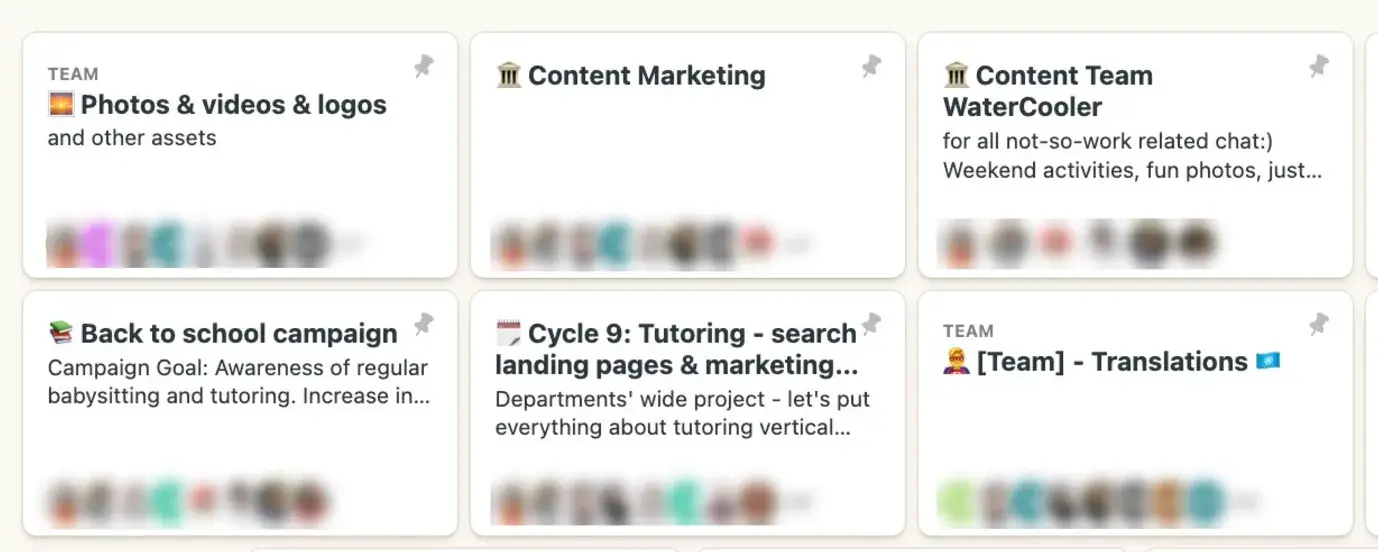Click pin icon on Cycle 9: Tutoring card
The width and height of the screenshot is (1378, 552).
(x=871, y=324)
